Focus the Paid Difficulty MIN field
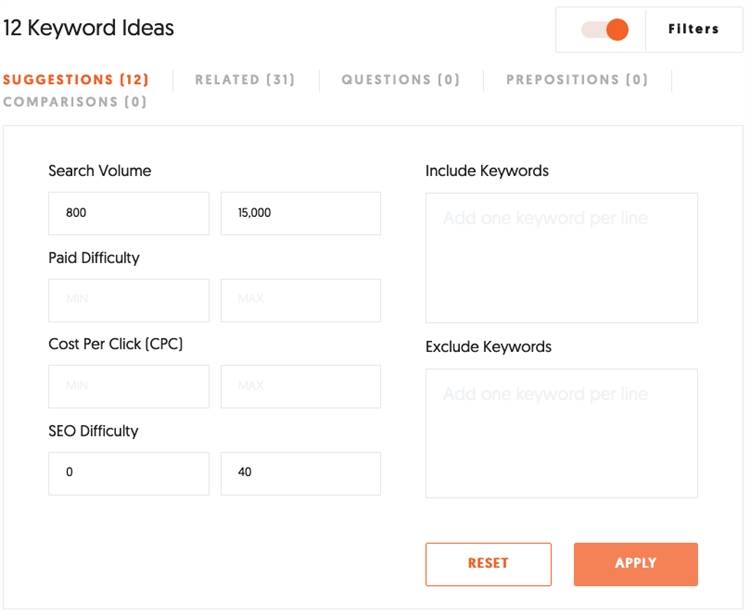 (x=129, y=300)
